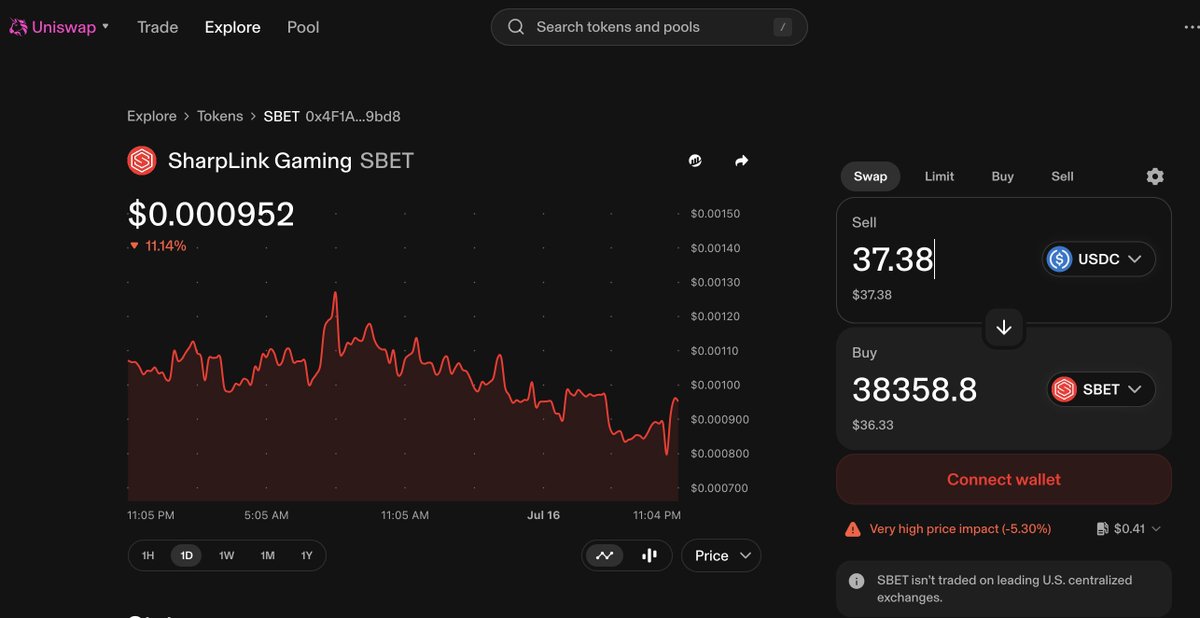Image resolution: width=1200 pixels, height=618 pixels.
Task: Click the $0.000952 current price
Action: point(211,214)
